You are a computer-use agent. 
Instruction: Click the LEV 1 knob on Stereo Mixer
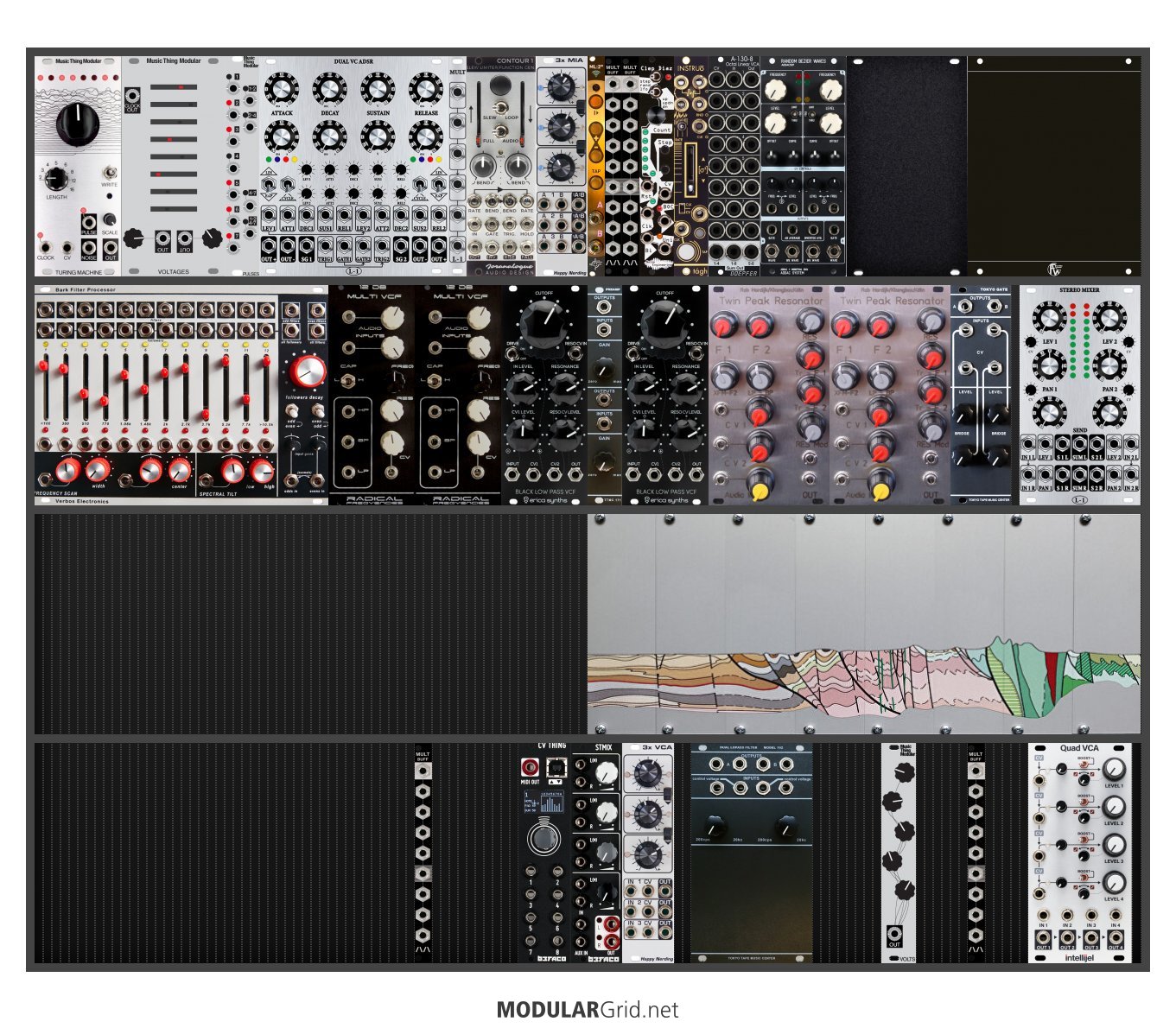click(1049, 317)
